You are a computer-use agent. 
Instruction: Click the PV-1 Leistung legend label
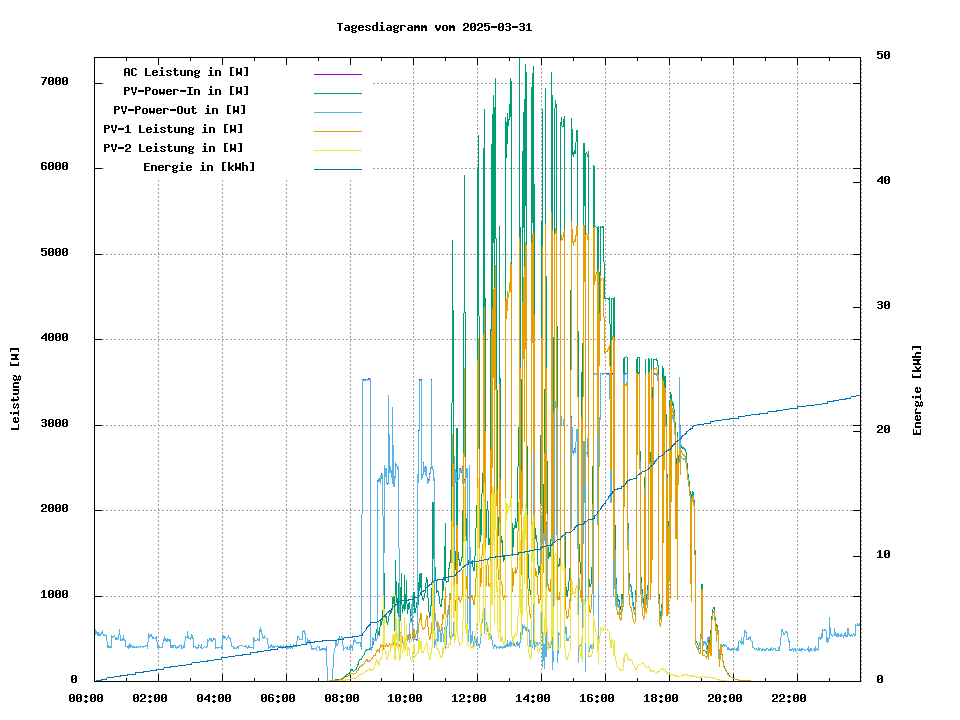pos(173,129)
